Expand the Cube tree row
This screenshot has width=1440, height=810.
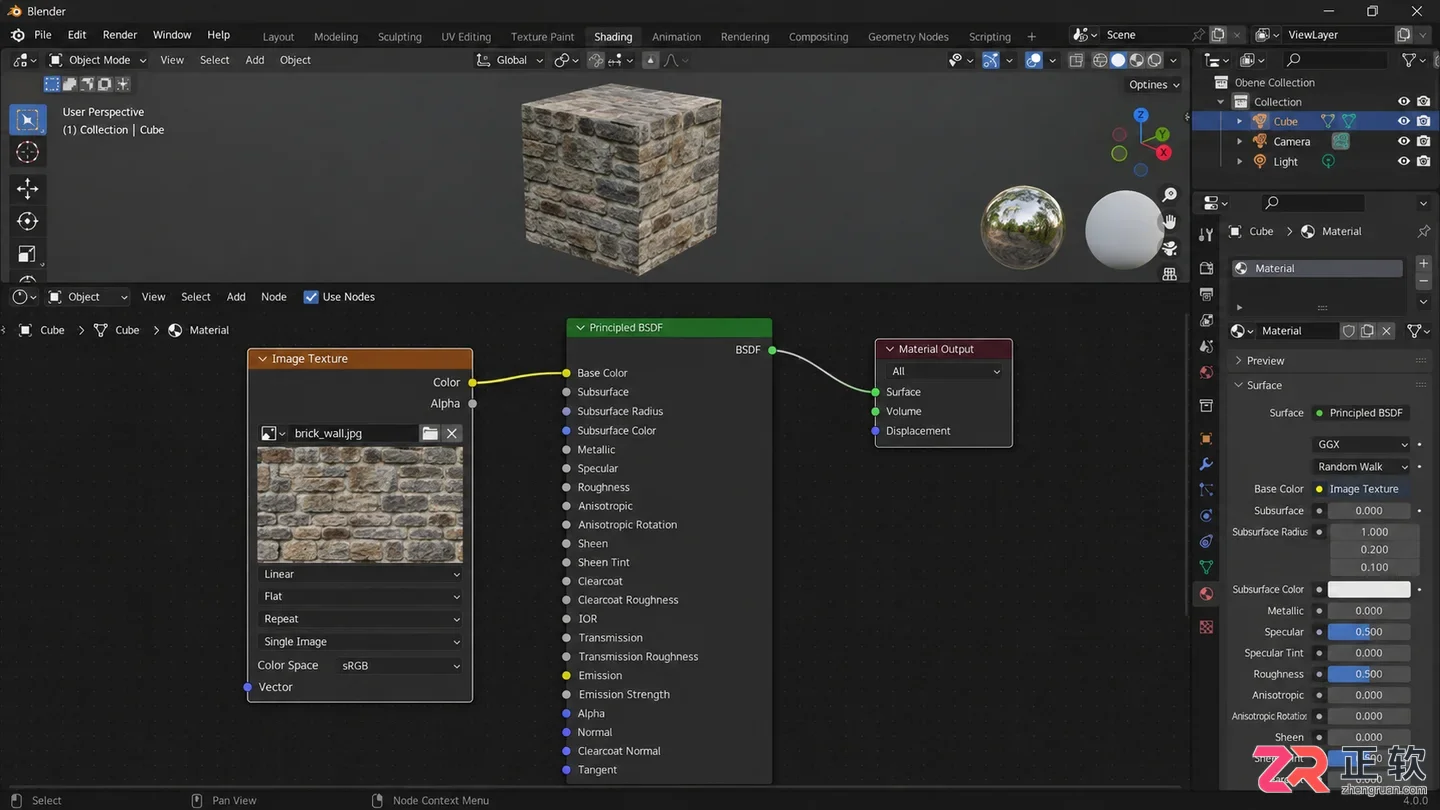click(1240, 121)
